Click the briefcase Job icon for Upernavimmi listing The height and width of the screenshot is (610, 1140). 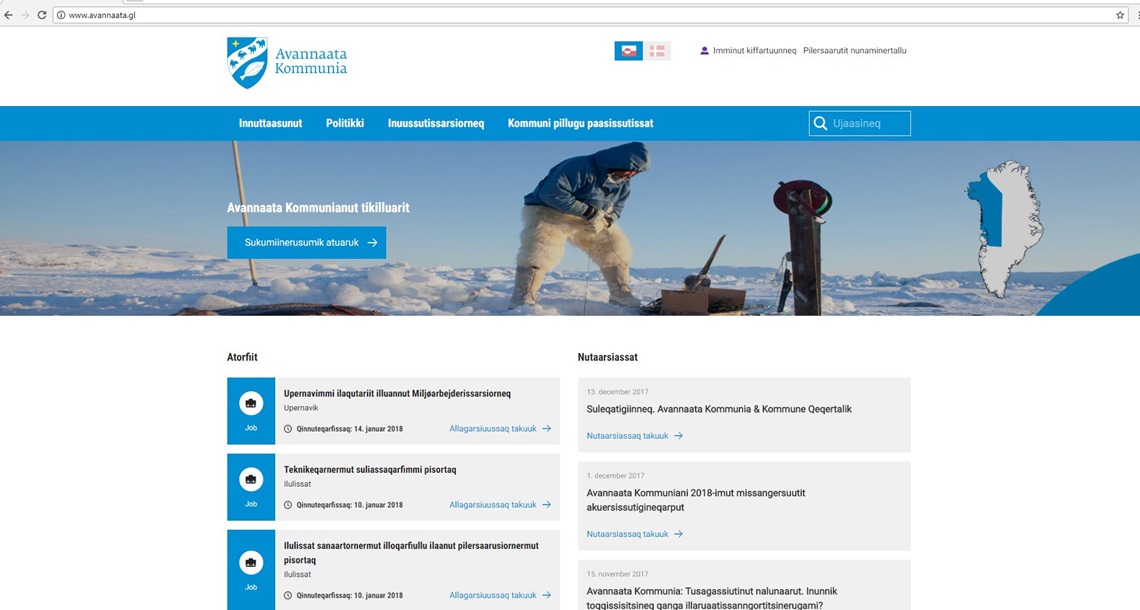251,404
